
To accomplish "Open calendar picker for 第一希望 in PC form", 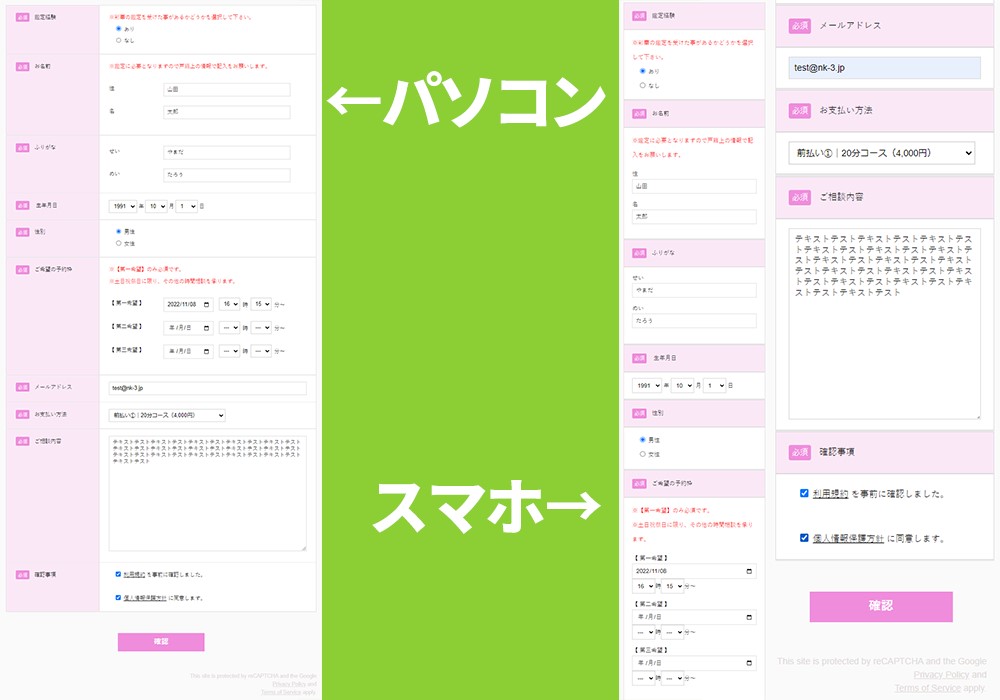I will click(207, 304).
